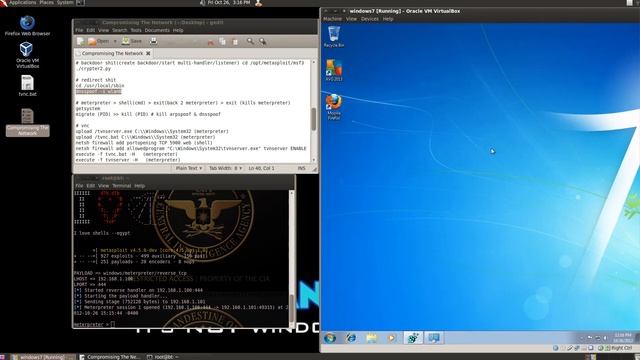The height and width of the screenshot is (360, 640).
Task: Select the AVG 2013 shortcut on Windows desktop
Action: [x=334, y=70]
